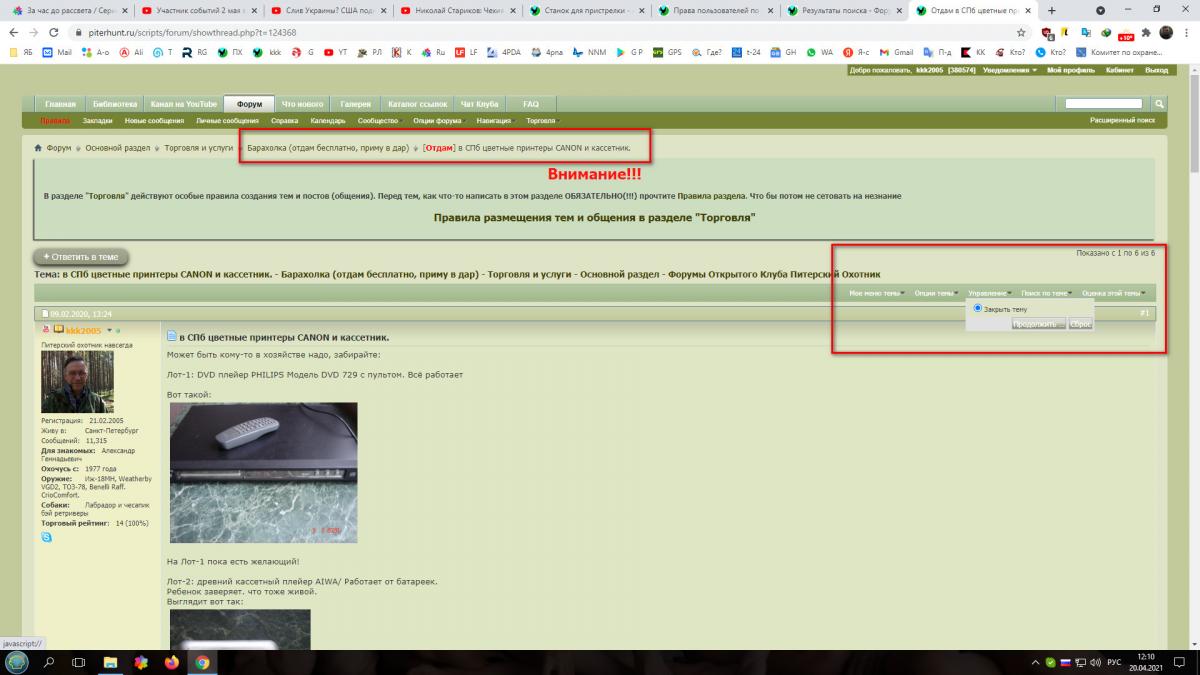Focus the forum search input field
The height and width of the screenshot is (675, 1200).
1104,103
